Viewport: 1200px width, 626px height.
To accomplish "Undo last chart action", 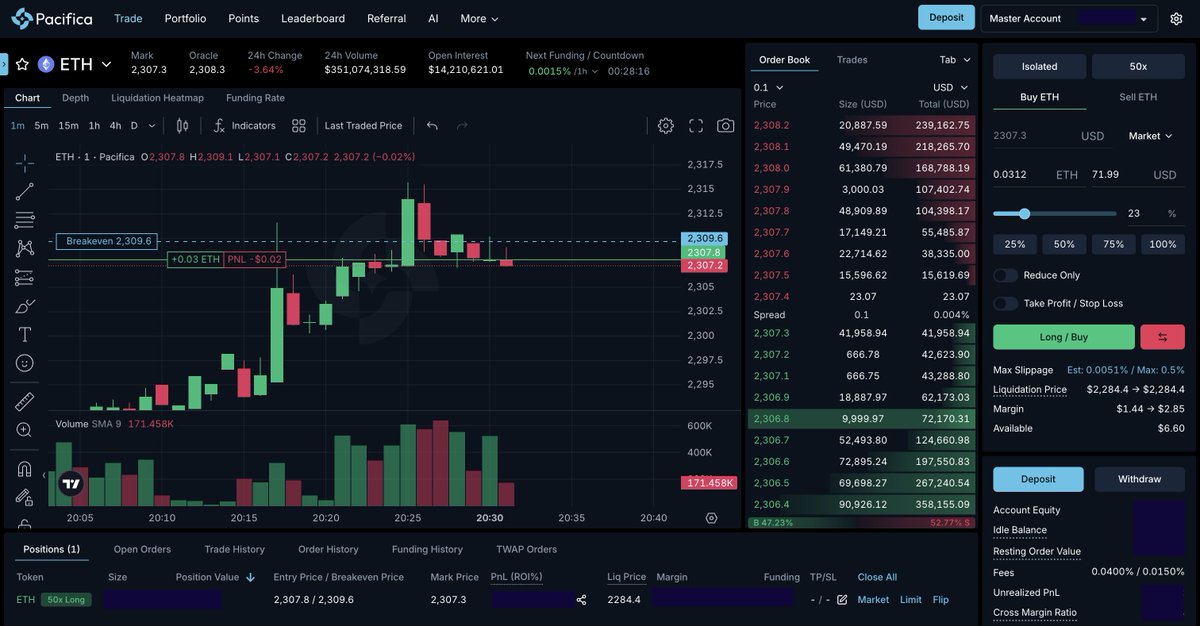I will [432, 126].
